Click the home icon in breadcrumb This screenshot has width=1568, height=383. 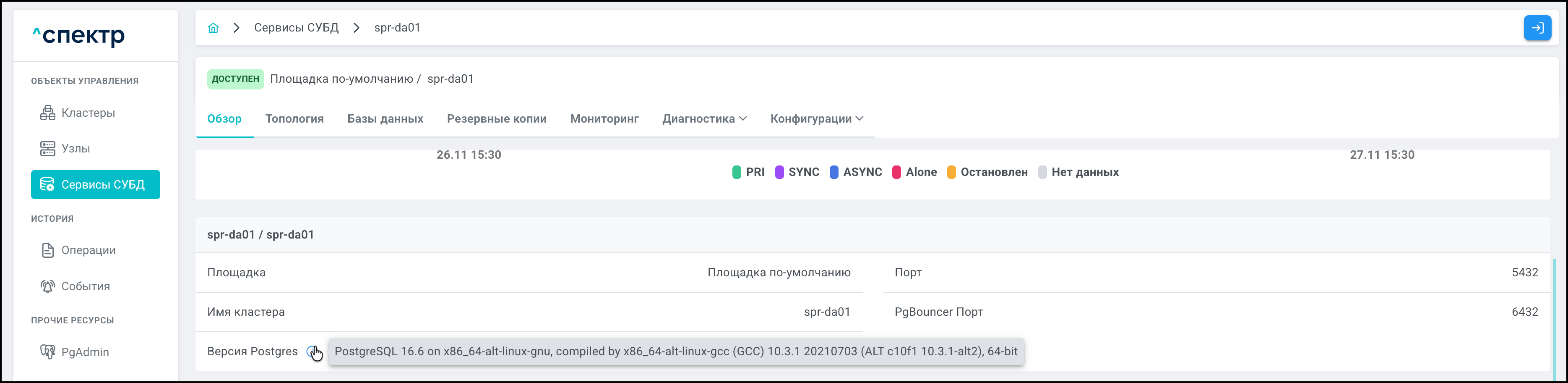tap(213, 28)
